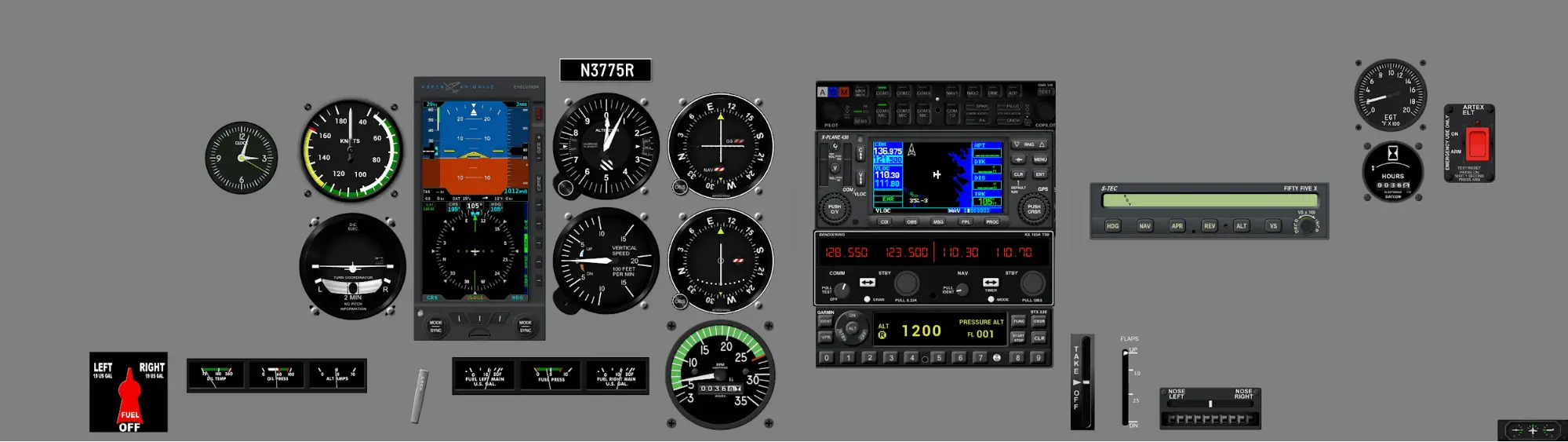Select COM3 MIC transmit button
The image size is (1568, 442).
click(x=923, y=113)
